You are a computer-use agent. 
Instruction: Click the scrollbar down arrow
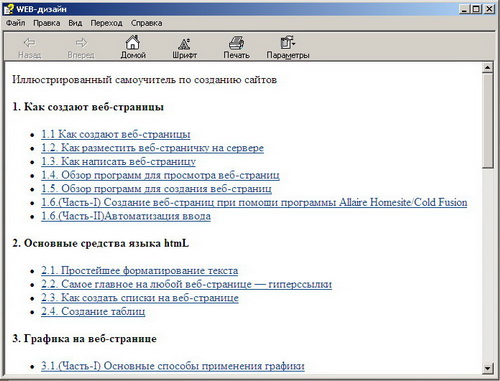click(487, 368)
